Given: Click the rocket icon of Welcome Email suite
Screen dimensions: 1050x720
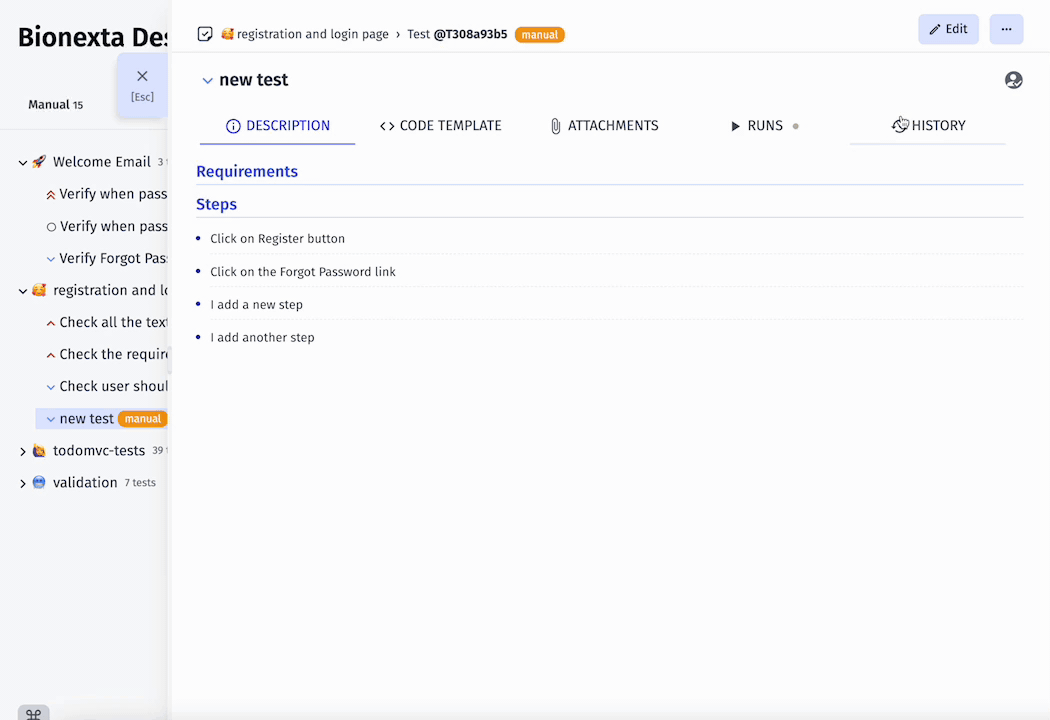Looking at the screenshot, I should [x=39, y=161].
